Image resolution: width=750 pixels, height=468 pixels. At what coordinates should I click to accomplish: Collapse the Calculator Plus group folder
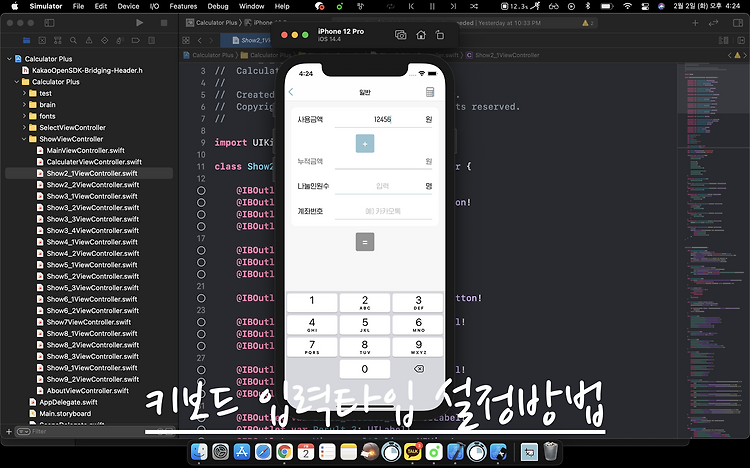tap(17, 82)
